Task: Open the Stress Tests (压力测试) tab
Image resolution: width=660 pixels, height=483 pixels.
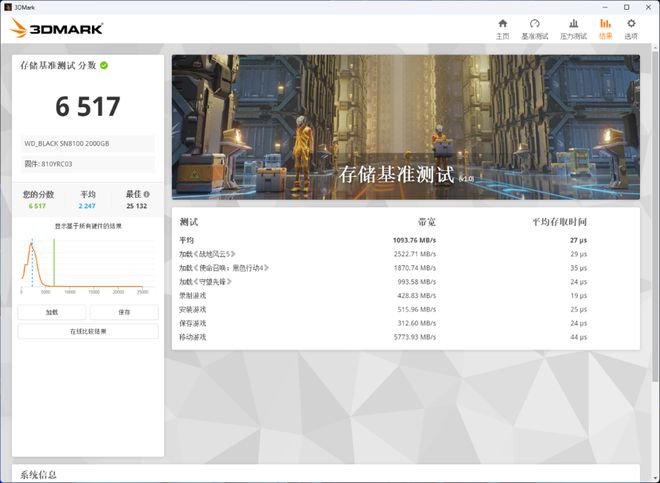Action: click(x=573, y=29)
